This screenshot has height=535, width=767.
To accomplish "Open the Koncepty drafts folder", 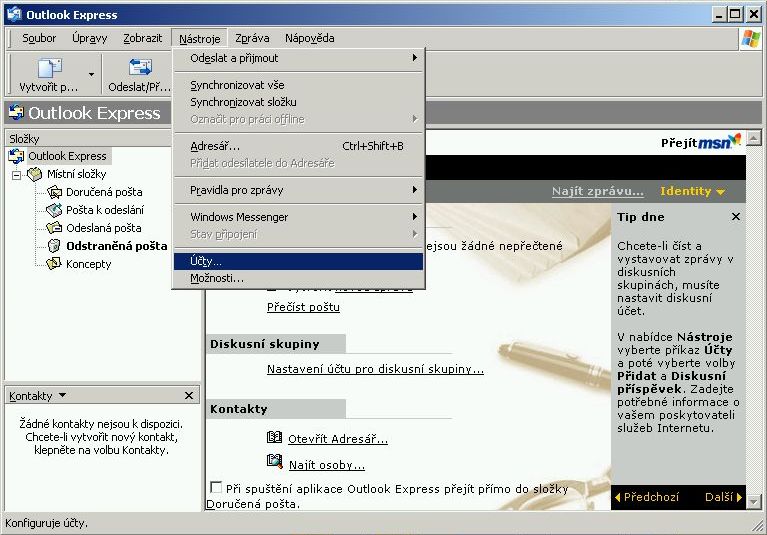I will [x=88, y=264].
